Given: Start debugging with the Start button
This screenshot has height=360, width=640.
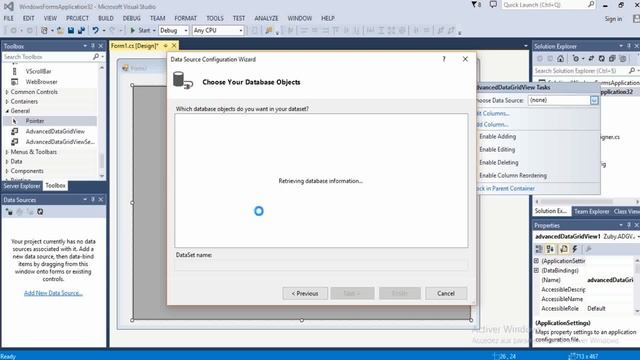Looking at the screenshot, I should [140, 30].
